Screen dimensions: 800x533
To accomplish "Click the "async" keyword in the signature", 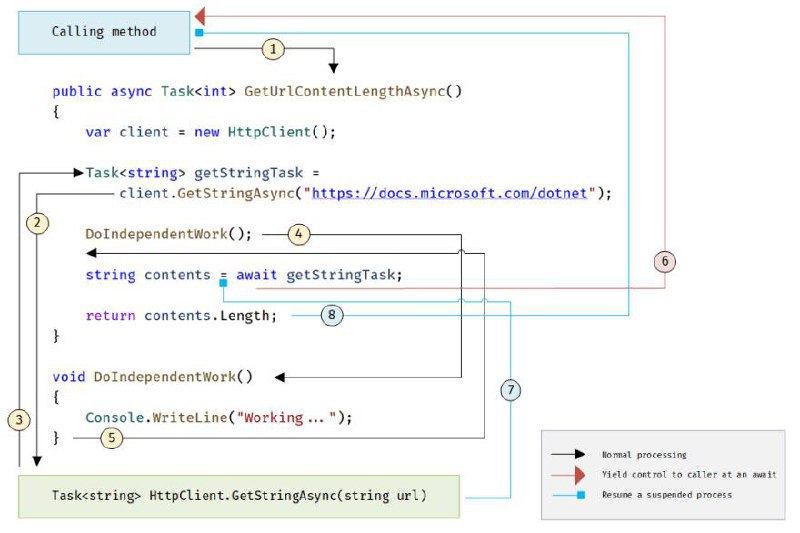I will pyautogui.click(x=131, y=92).
